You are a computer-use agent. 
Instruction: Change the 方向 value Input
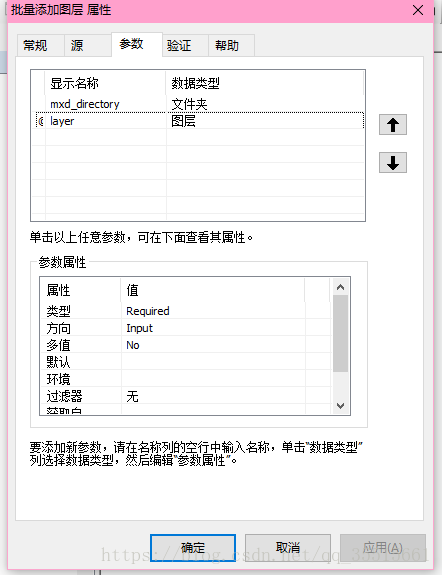point(213,328)
